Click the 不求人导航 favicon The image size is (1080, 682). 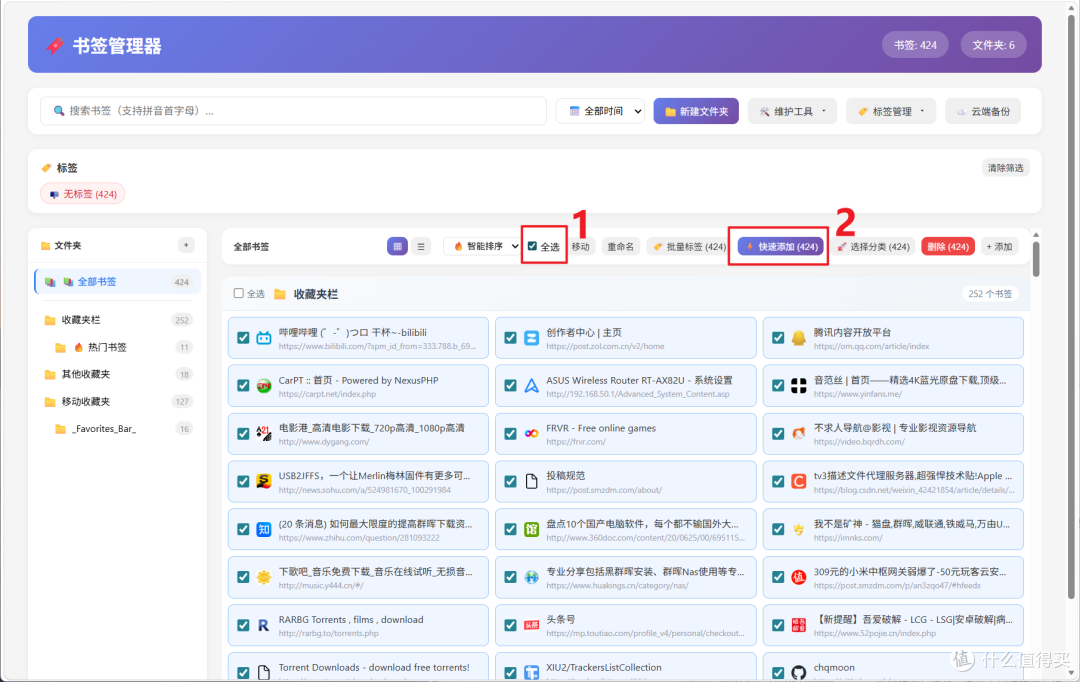point(798,433)
